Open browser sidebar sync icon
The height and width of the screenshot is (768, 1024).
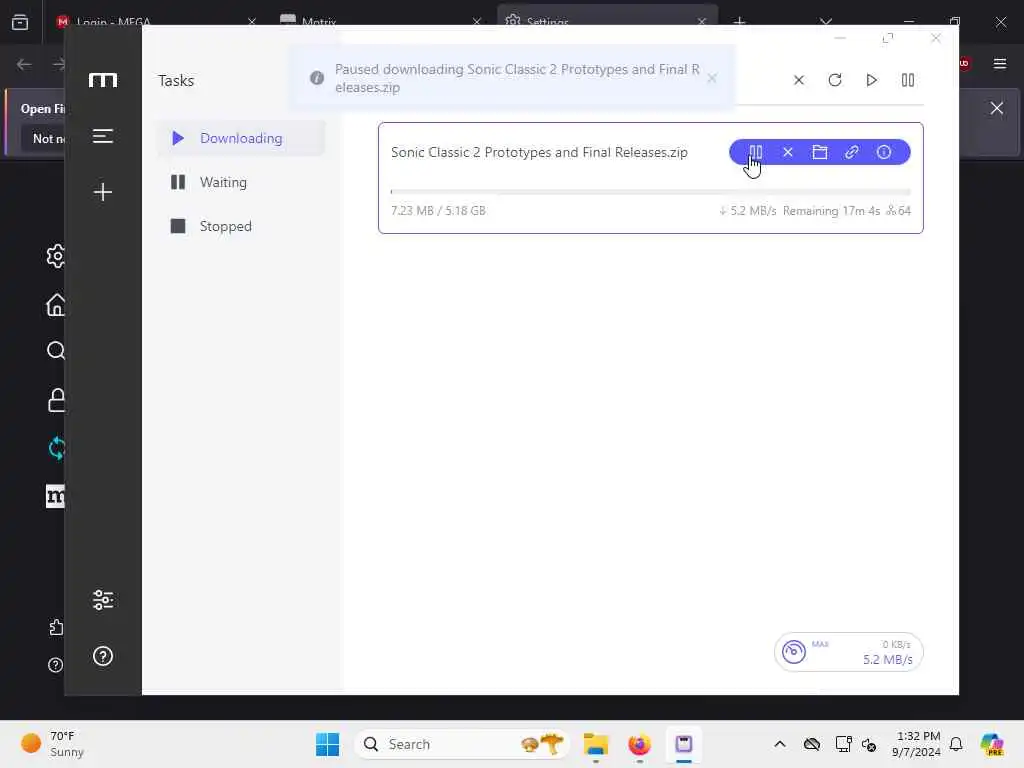pos(56,448)
